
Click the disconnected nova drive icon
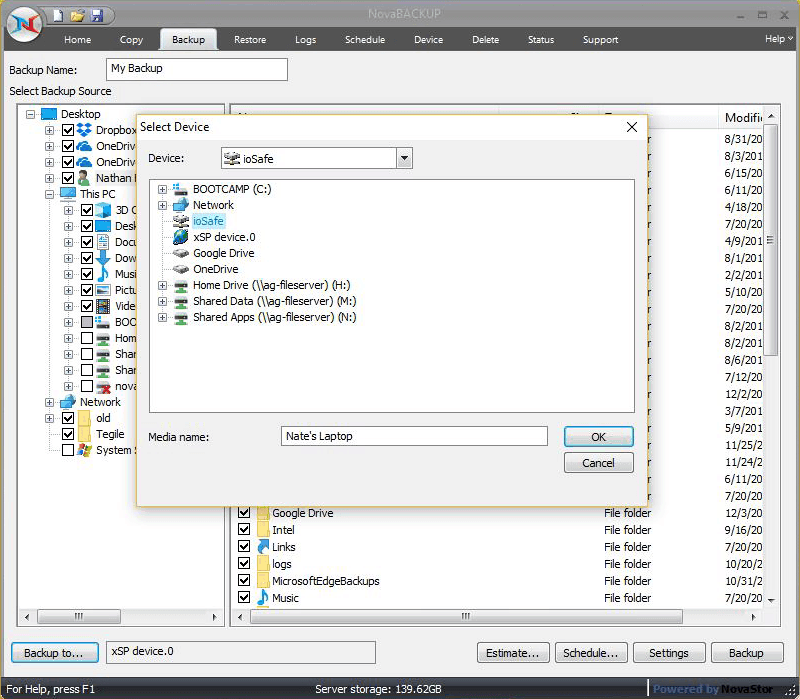104,386
